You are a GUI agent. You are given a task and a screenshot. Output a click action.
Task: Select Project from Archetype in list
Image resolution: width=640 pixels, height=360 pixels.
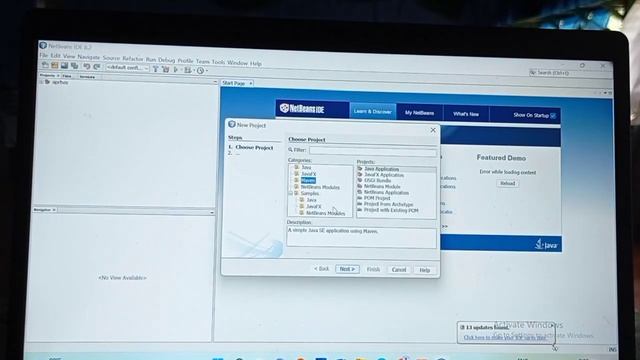388,204
